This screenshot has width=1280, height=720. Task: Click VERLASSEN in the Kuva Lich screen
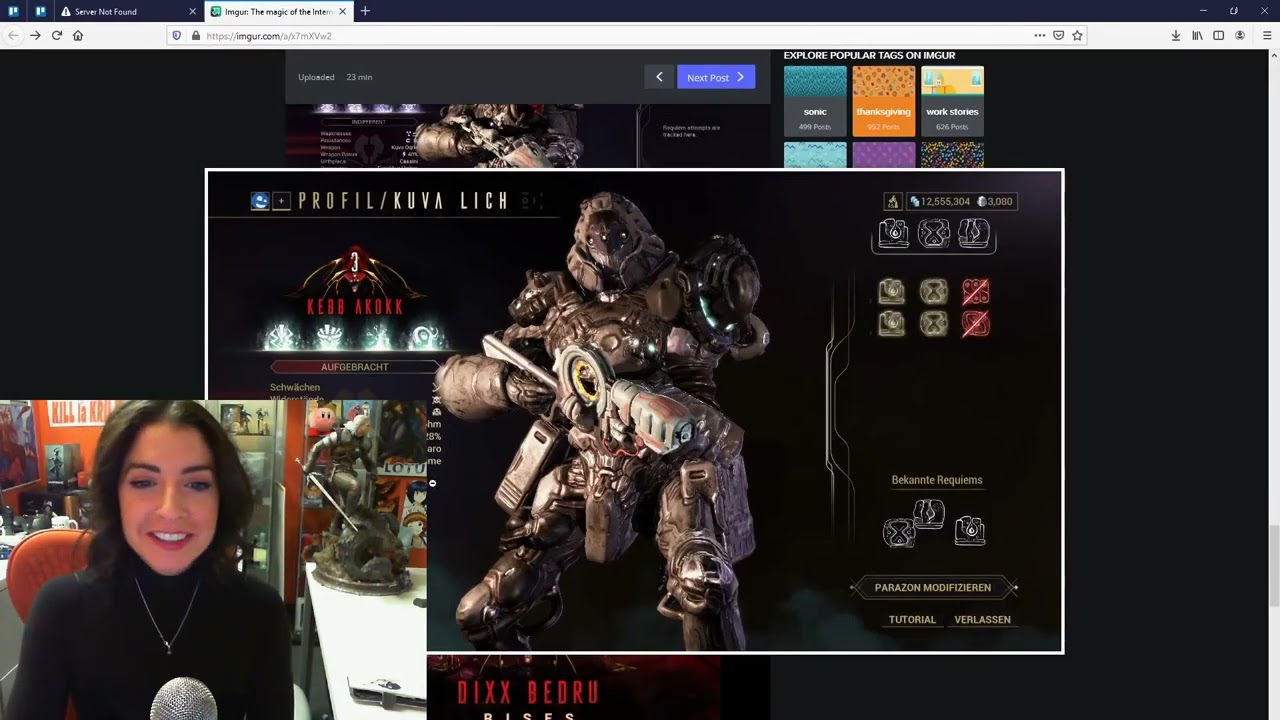click(x=982, y=619)
